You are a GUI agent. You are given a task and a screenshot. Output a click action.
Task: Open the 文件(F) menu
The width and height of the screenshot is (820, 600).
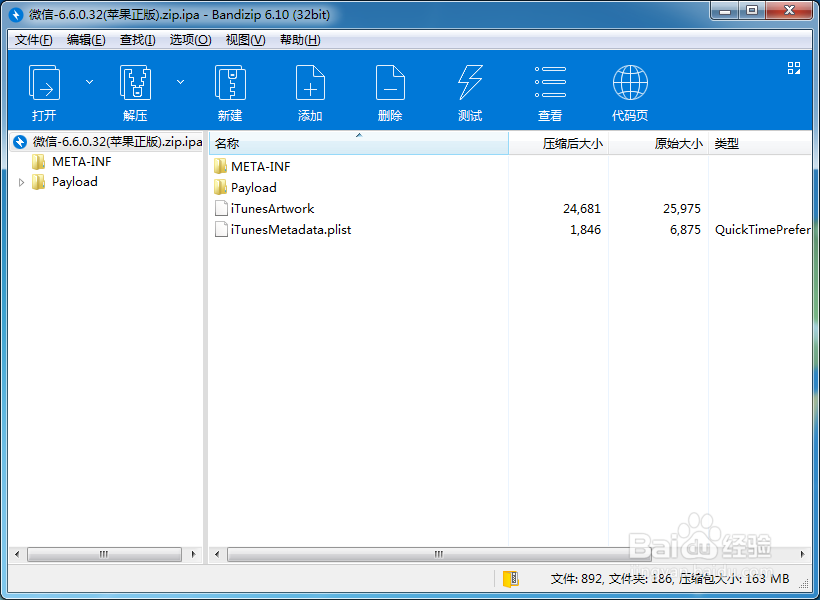point(33,40)
